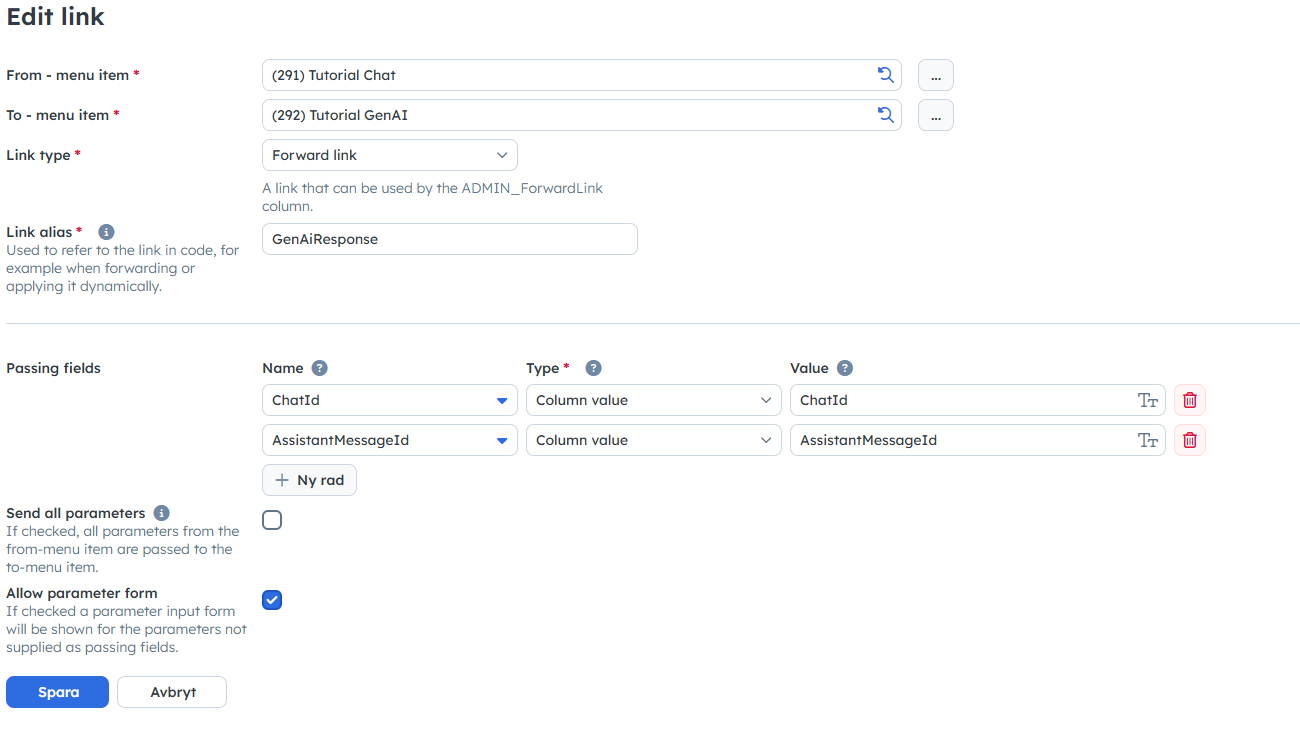1300x746 pixels.
Task: Open the ChatId name dropdown
Action: click(x=390, y=400)
